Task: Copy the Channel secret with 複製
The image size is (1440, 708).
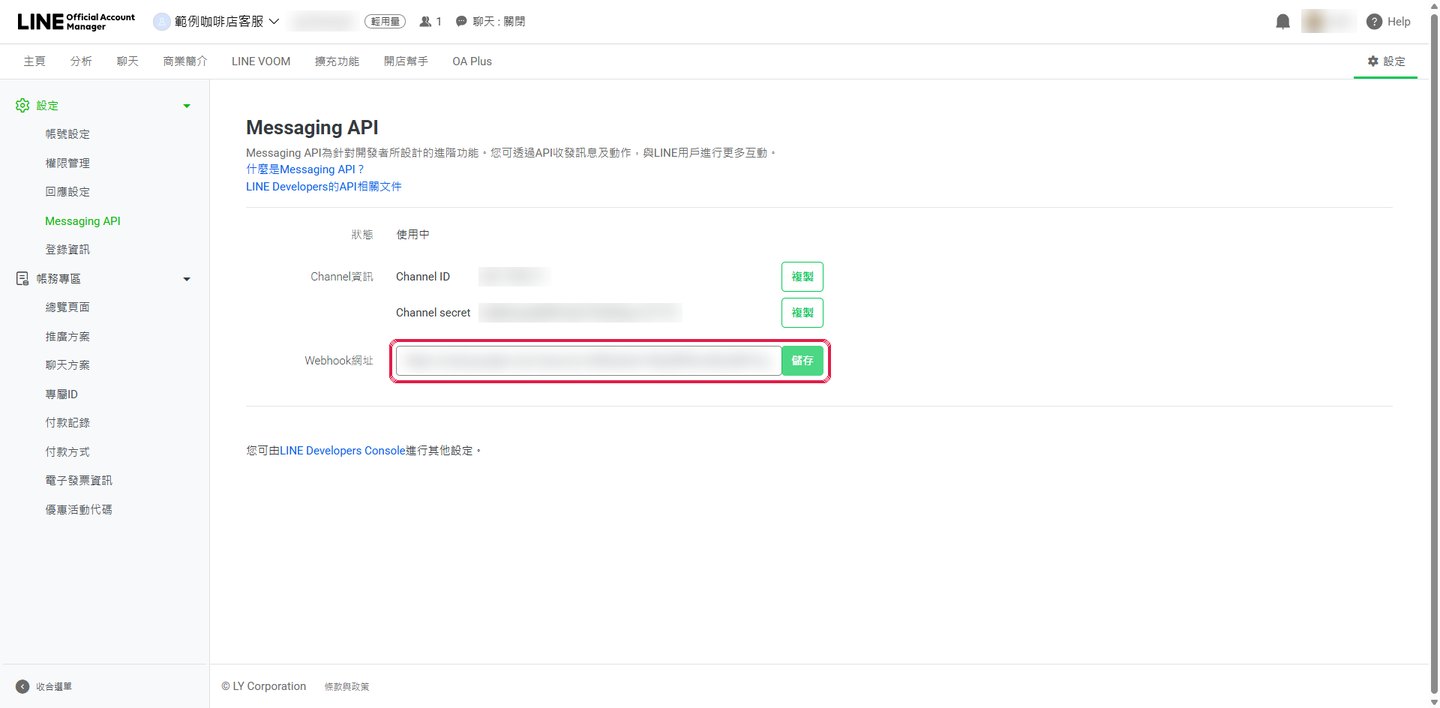Action: click(x=802, y=312)
